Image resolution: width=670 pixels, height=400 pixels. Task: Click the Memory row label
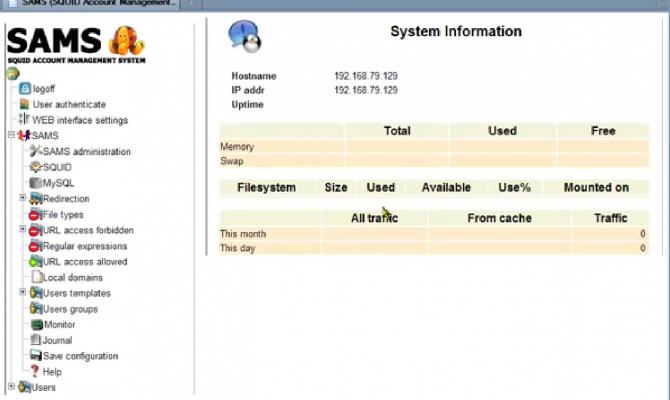[x=237, y=147]
